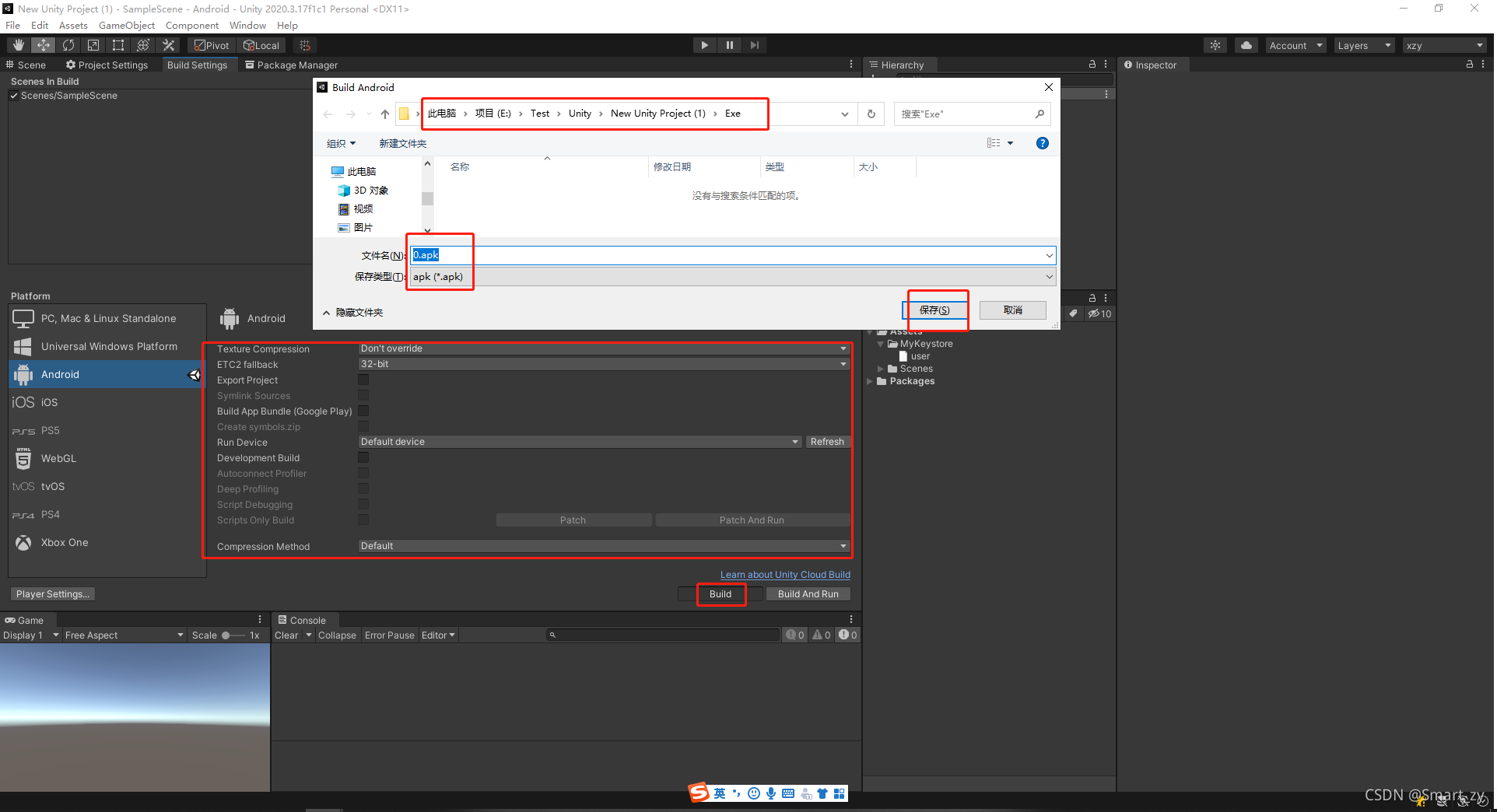Click Build And Run

pyautogui.click(x=808, y=594)
